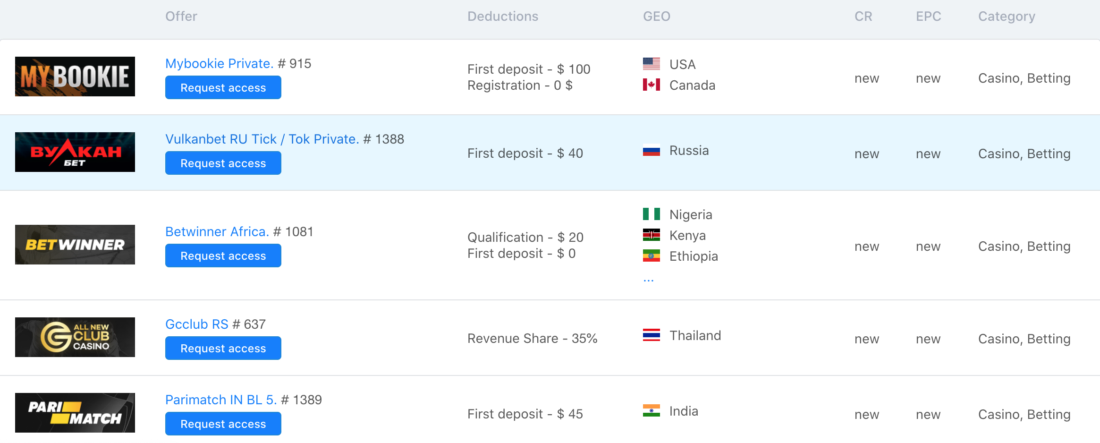The height and width of the screenshot is (443, 1100).
Task: Click the Parimatch logo image
Action: tap(75, 413)
